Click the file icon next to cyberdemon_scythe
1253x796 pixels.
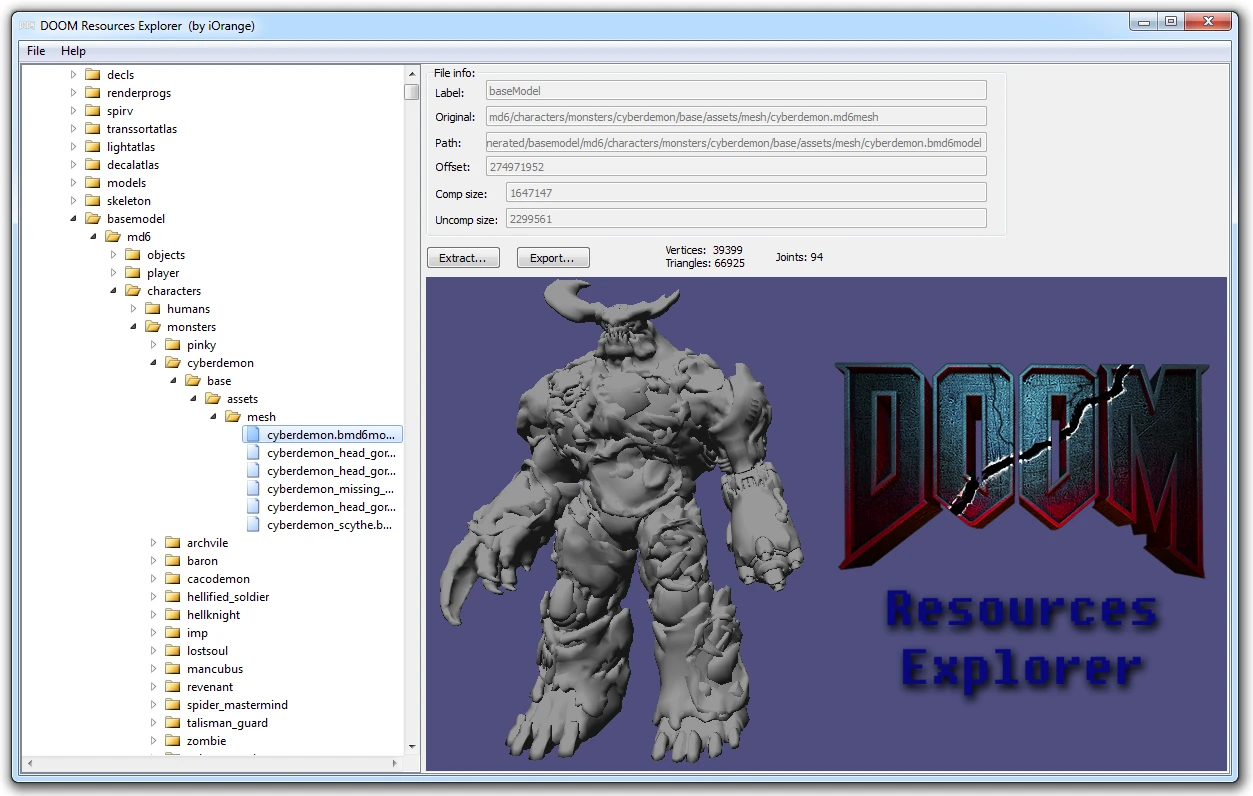[x=252, y=524]
